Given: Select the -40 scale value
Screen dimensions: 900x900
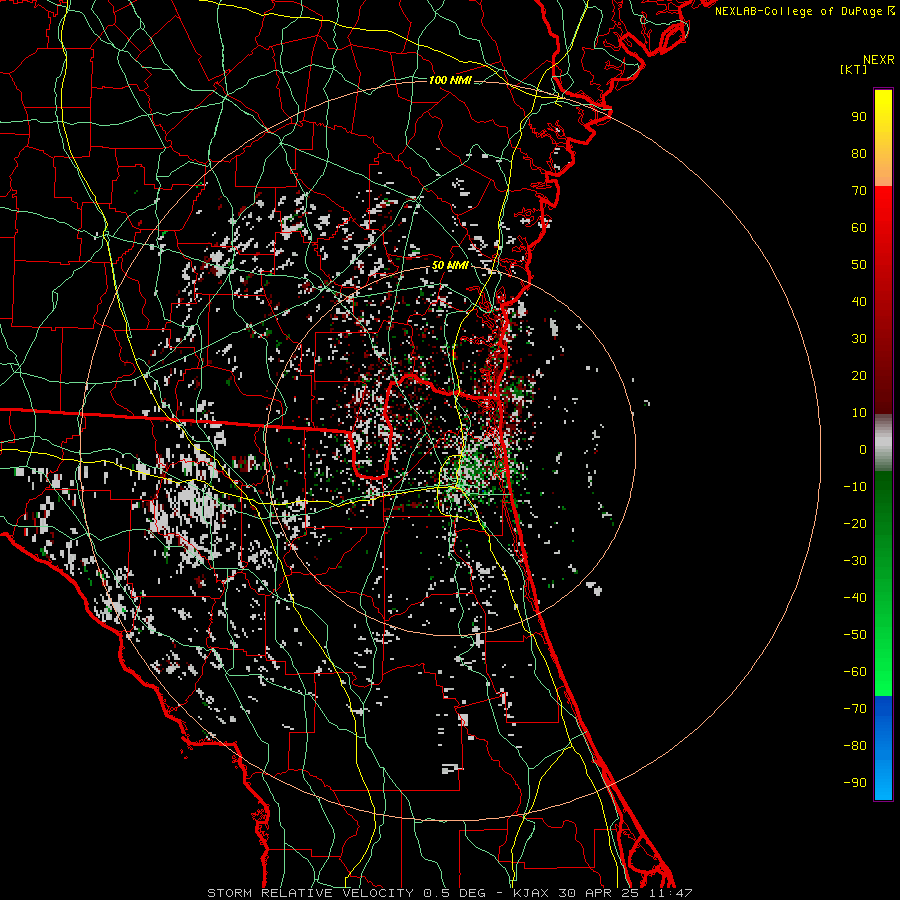Looking at the screenshot, I should tap(855, 598).
